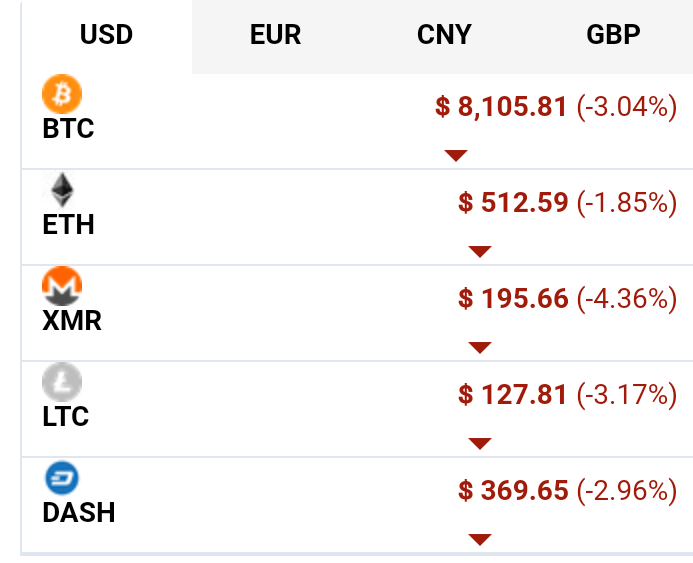Switch to the USD currency tab
This screenshot has width=693, height=563.
tap(107, 34)
